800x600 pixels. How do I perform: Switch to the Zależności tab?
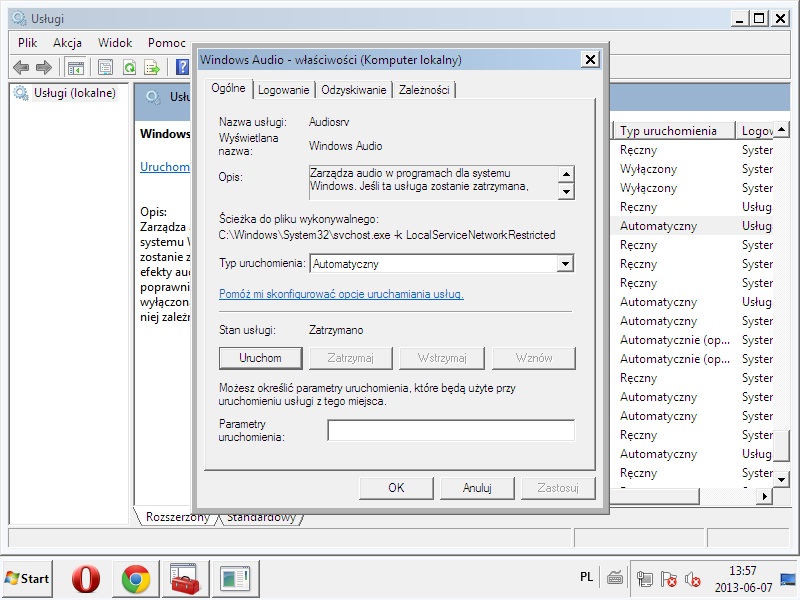424,90
